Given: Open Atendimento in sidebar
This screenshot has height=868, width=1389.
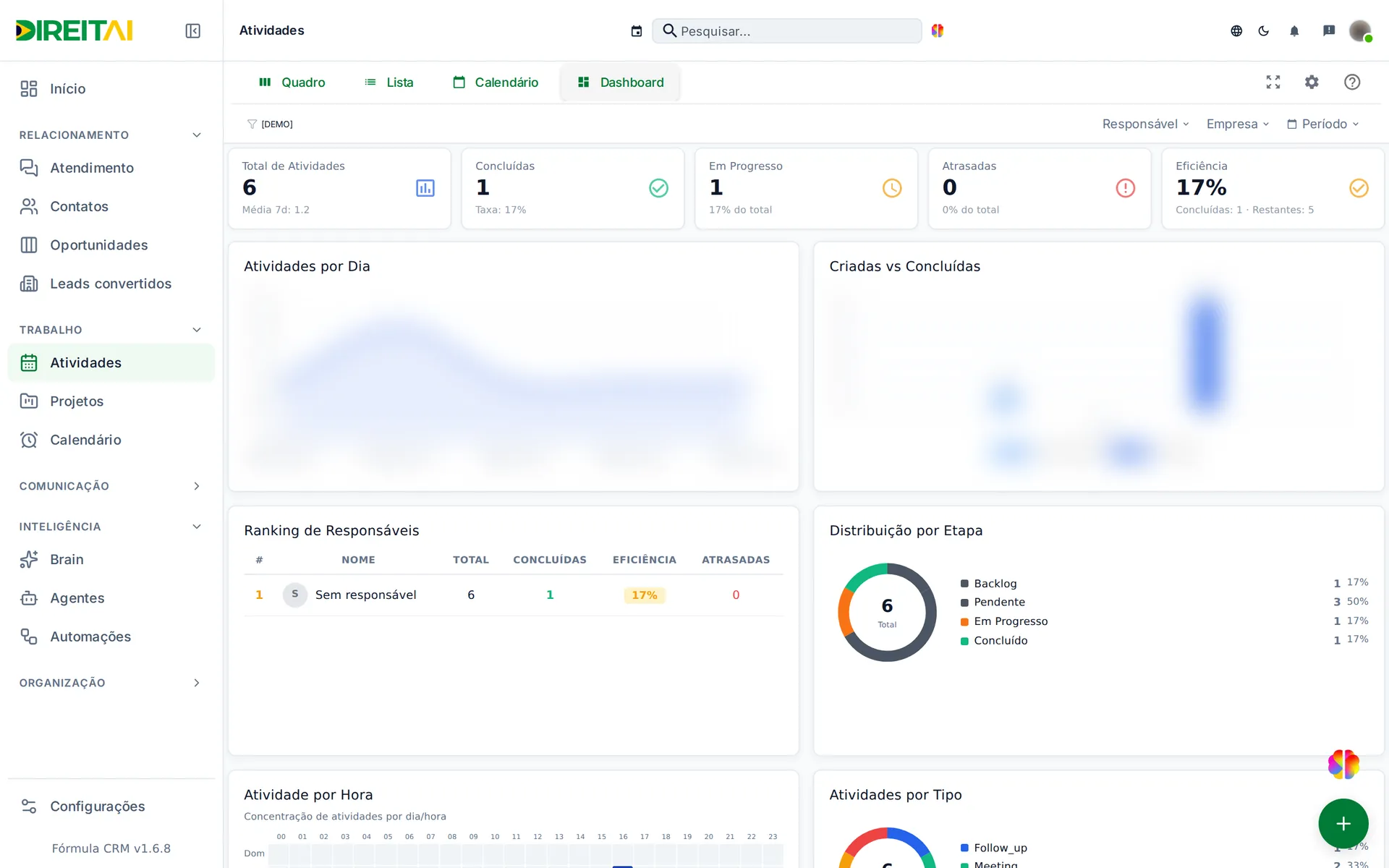Looking at the screenshot, I should (111, 168).
